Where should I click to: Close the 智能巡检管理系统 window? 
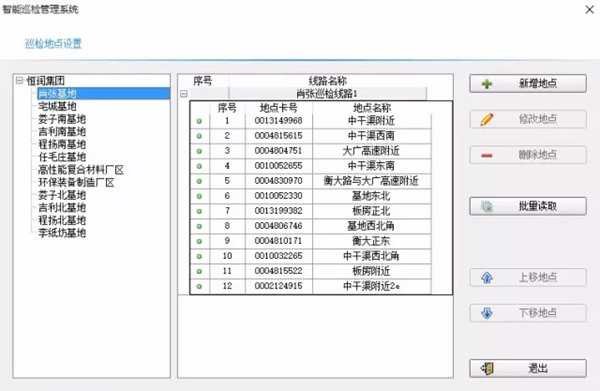[590, 10]
